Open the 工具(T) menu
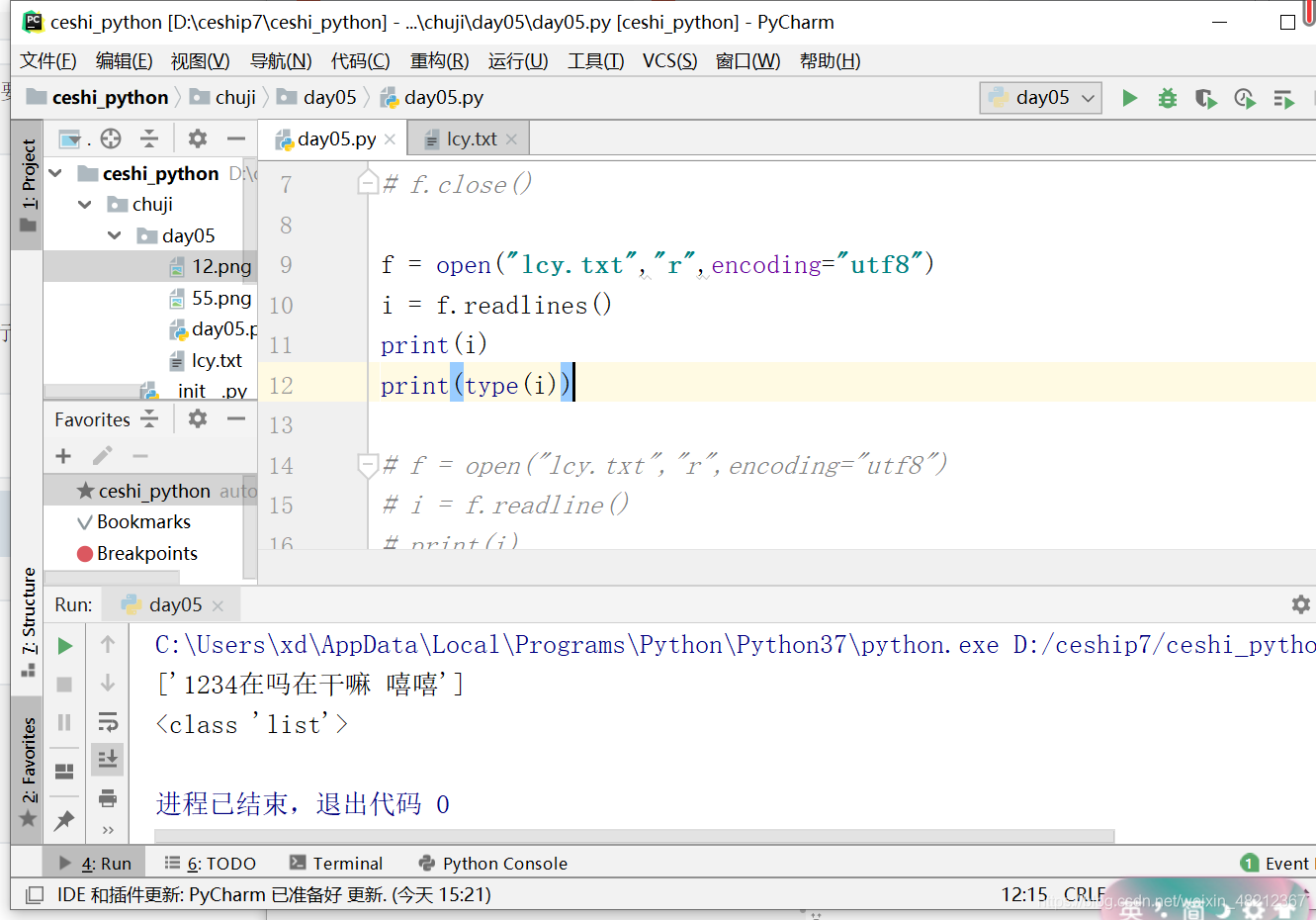The image size is (1316, 920). click(596, 61)
